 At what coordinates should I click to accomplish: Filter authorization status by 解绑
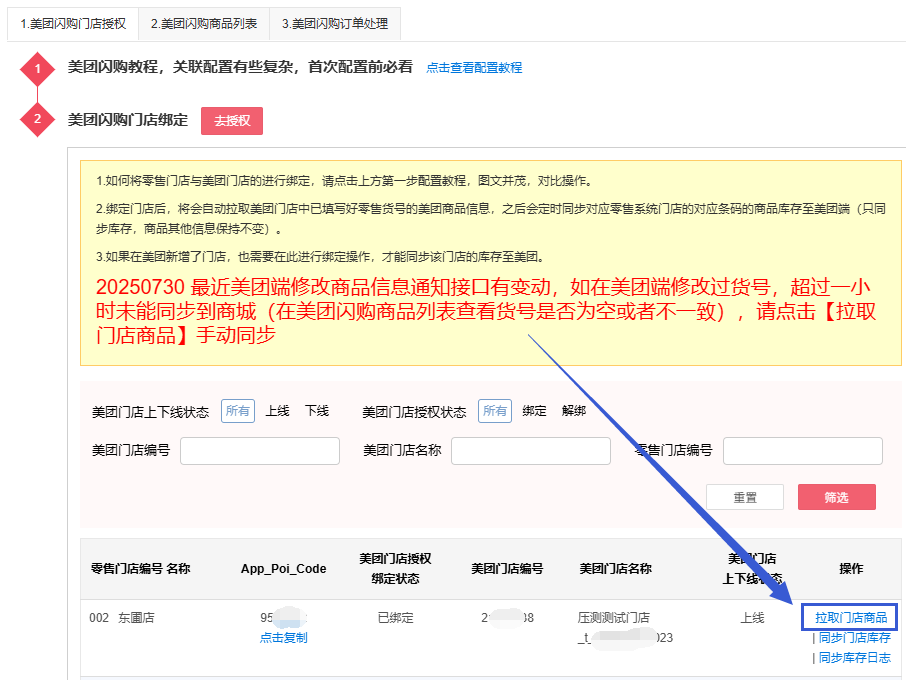(574, 411)
